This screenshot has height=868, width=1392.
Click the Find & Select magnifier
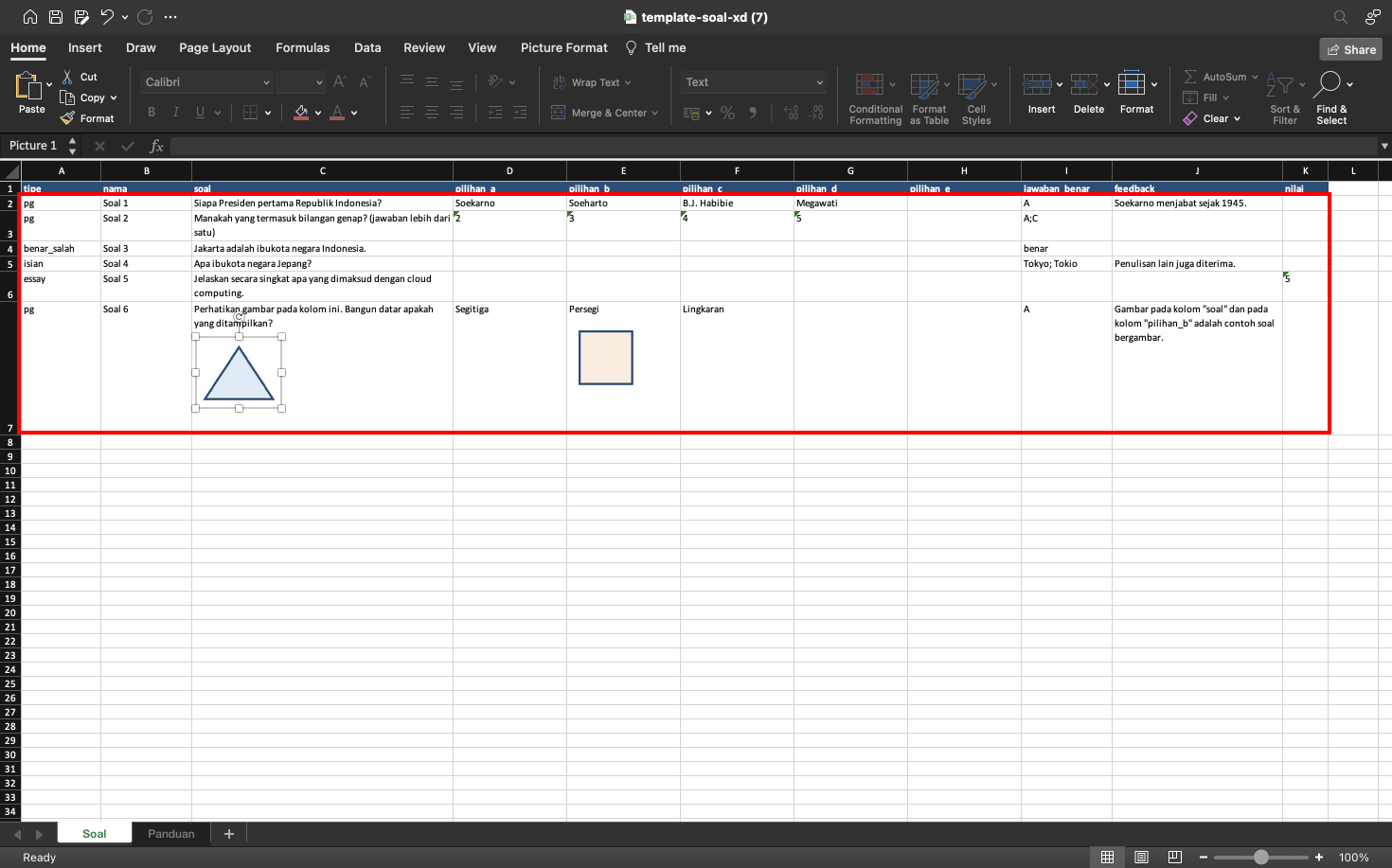[1329, 84]
